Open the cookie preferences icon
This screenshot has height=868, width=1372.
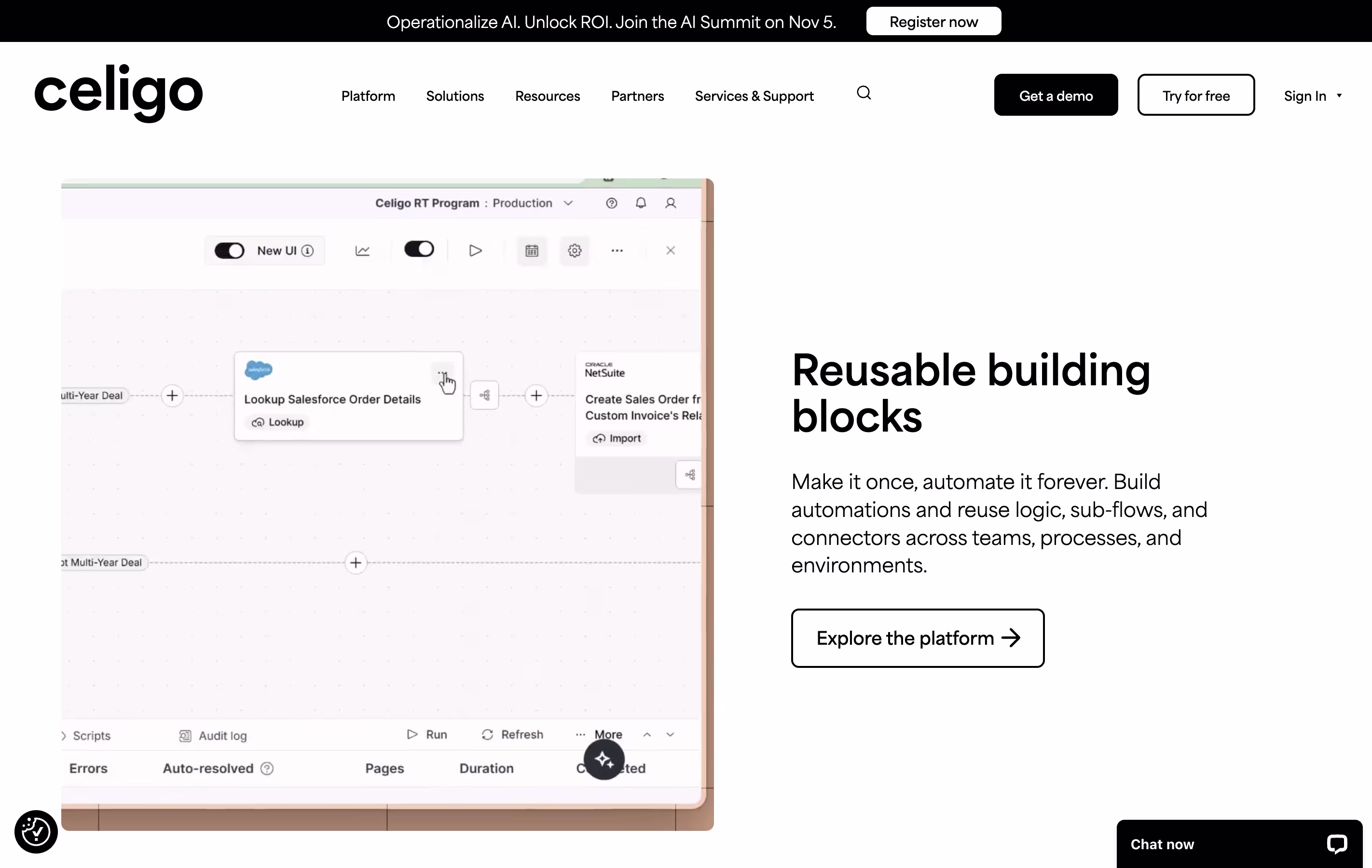click(36, 831)
